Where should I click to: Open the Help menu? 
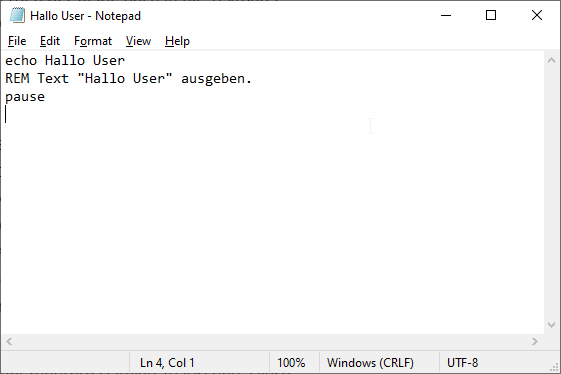click(x=177, y=41)
